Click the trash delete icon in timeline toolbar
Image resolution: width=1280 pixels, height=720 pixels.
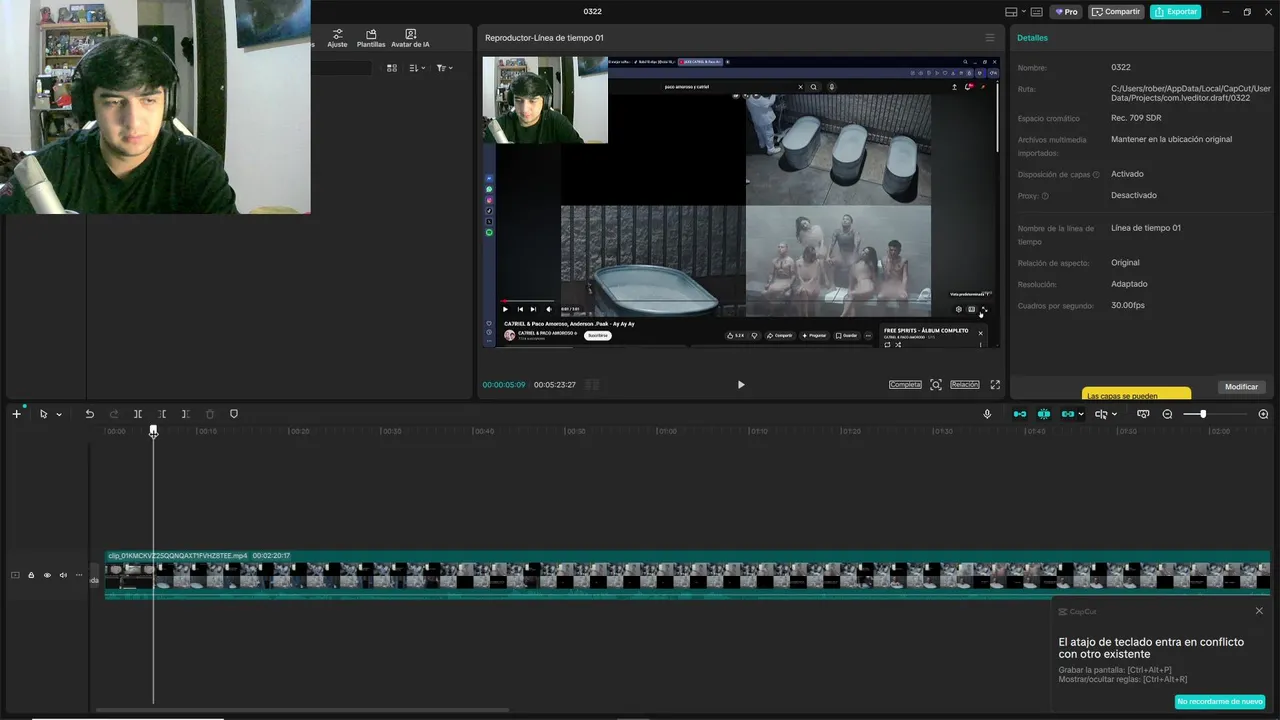[210, 414]
